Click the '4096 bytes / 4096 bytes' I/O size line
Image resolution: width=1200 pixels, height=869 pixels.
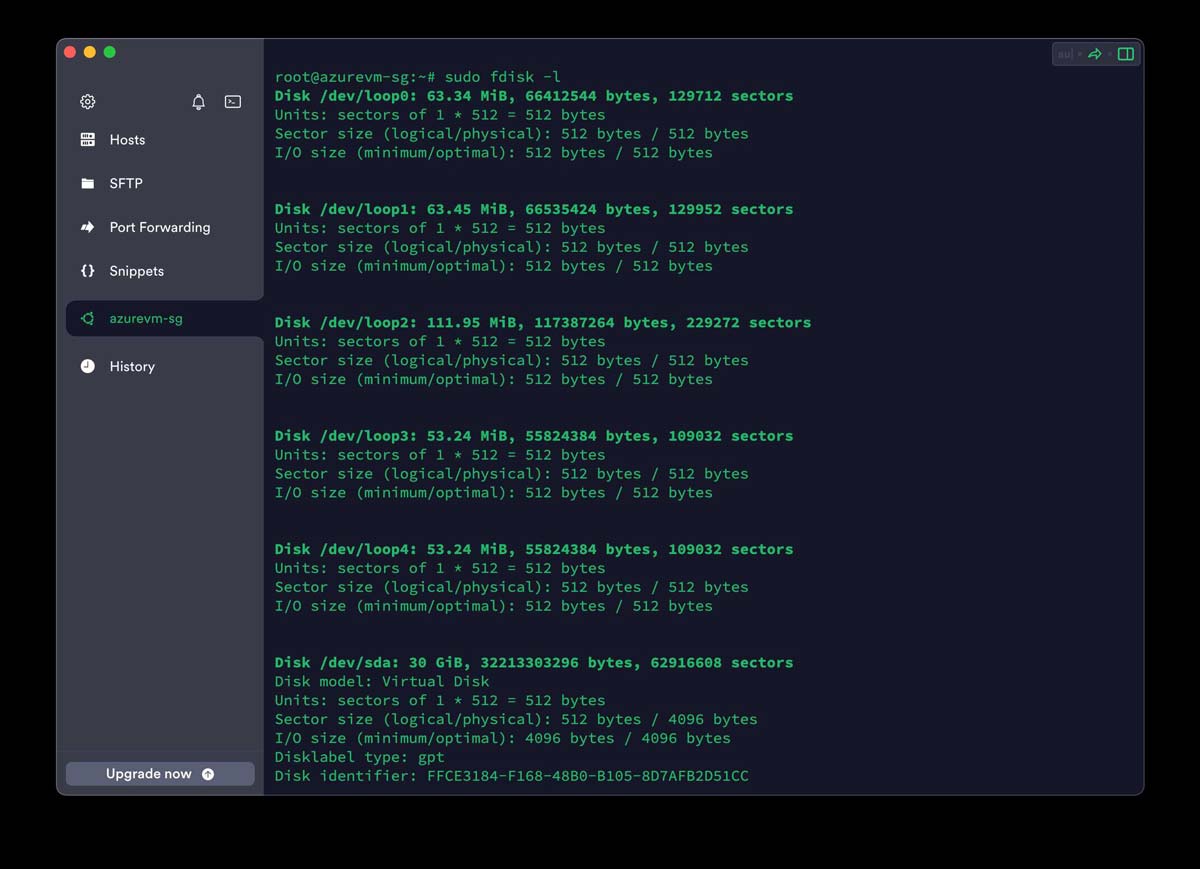503,738
